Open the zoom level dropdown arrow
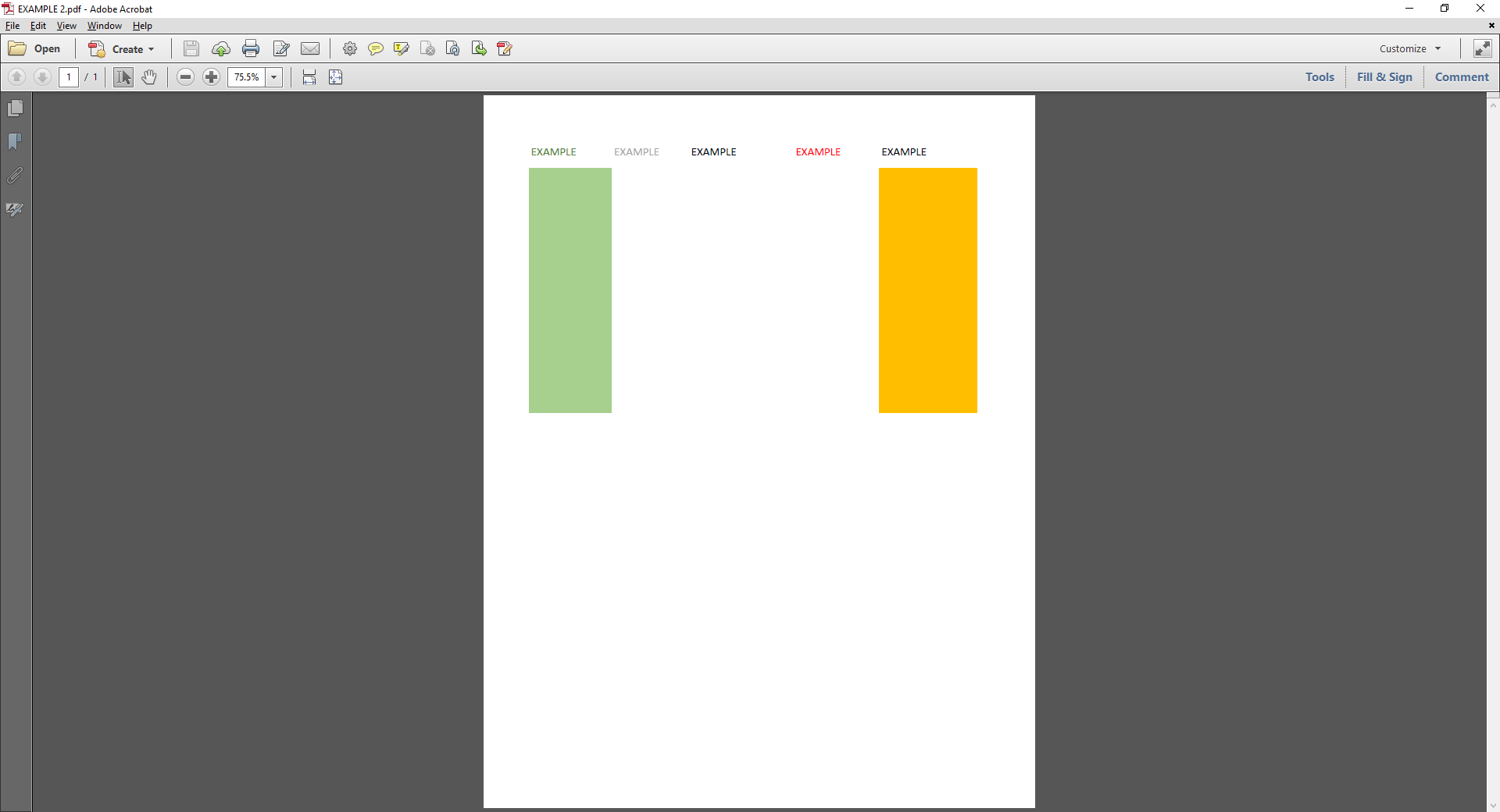Screen dimensions: 1500x812 point(274,77)
